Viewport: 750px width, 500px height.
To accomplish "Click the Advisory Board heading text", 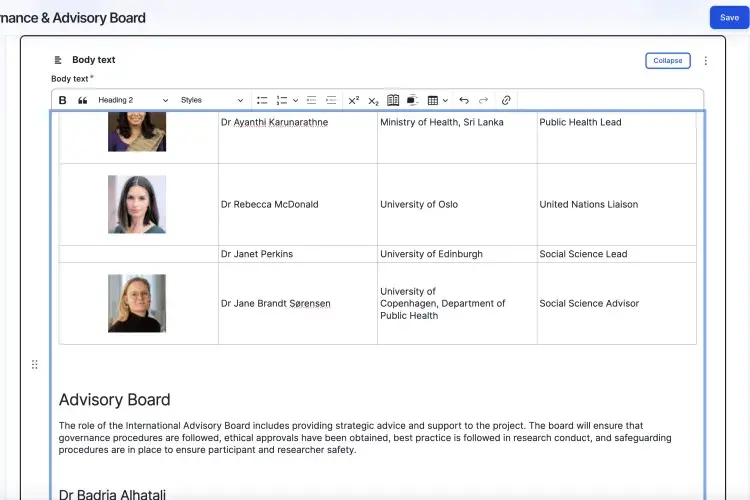I will click(x=114, y=400).
